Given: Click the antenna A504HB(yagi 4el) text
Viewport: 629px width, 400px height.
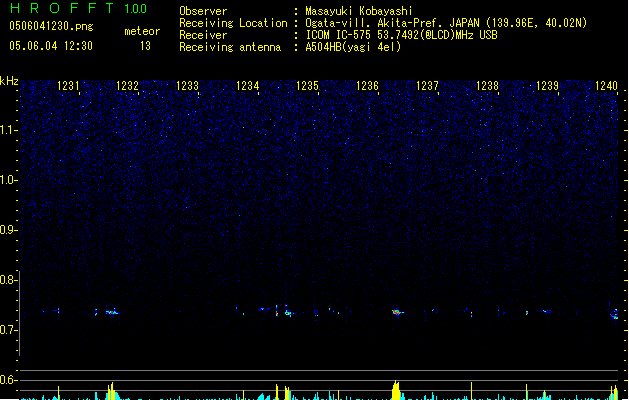Looking at the screenshot, I should pos(353,47).
